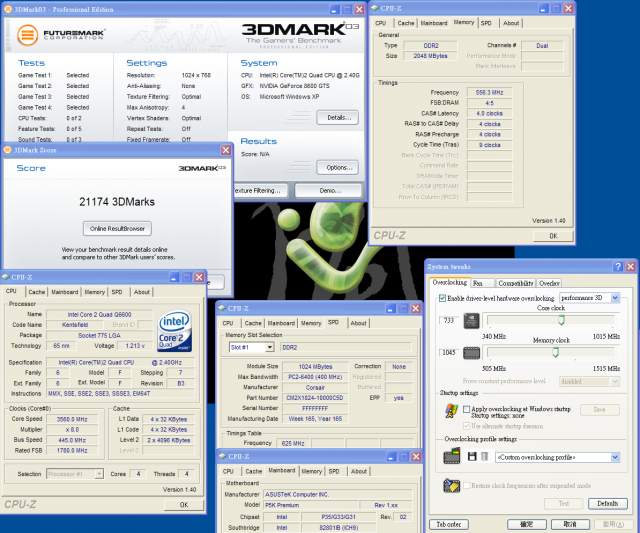Click the System tweaks help question mark
Screen dimensions: 640x533
(618, 266)
